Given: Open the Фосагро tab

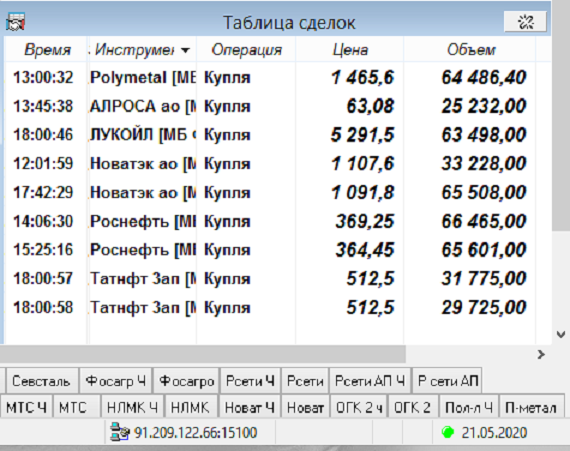Looking at the screenshot, I should [186, 381].
